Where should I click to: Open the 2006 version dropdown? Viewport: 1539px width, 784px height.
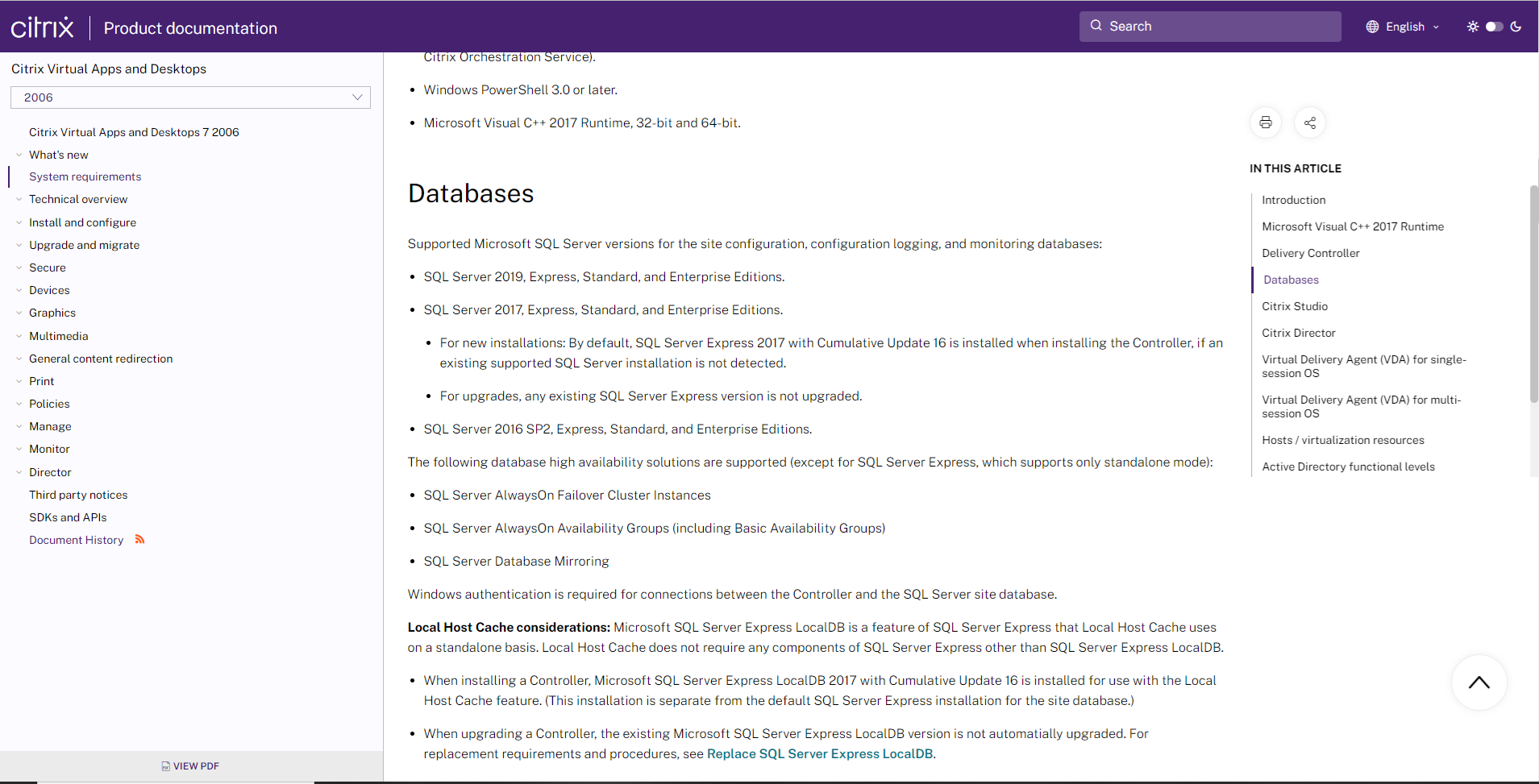tap(190, 97)
